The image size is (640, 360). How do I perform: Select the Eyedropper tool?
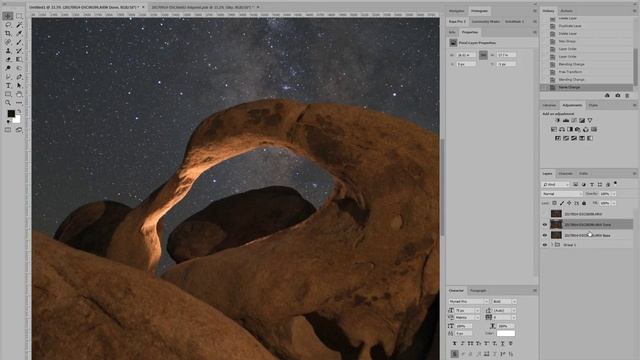point(19,33)
